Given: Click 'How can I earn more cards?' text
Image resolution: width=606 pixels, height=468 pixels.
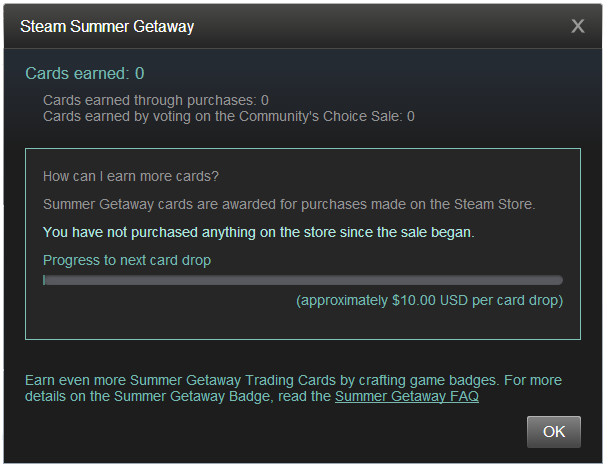Looking at the screenshot, I should click(x=131, y=176).
